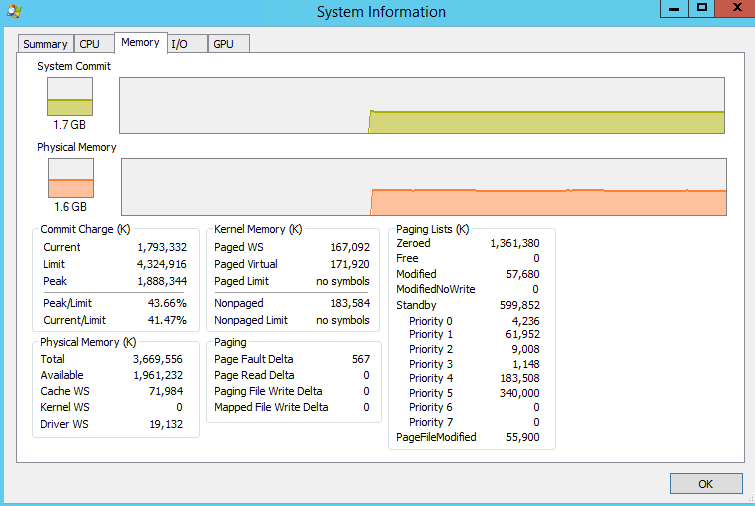Click the System Commit history graph
The image size is (755, 506).
point(421,106)
